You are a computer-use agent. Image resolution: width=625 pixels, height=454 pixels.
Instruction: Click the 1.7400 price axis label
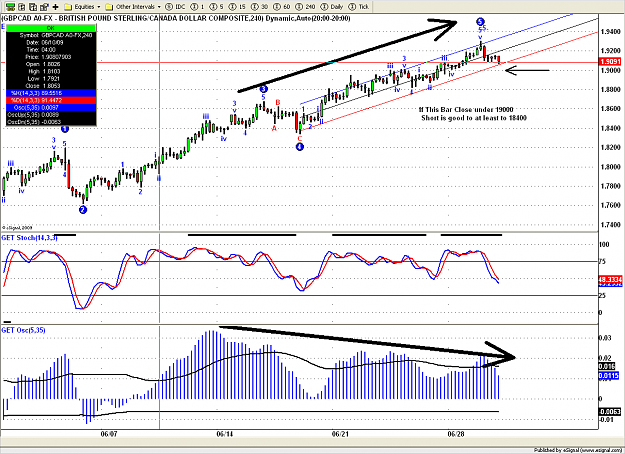click(610, 225)
